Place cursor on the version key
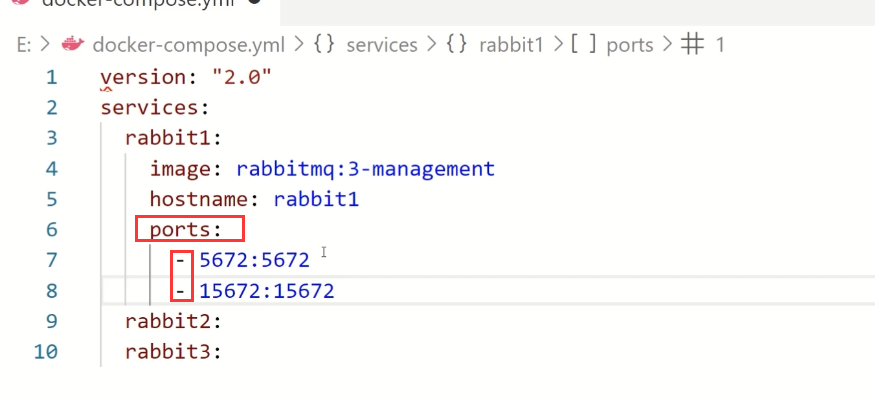This screenshot has height=401, width=875. pyautogui.click(x=143, y=78)
